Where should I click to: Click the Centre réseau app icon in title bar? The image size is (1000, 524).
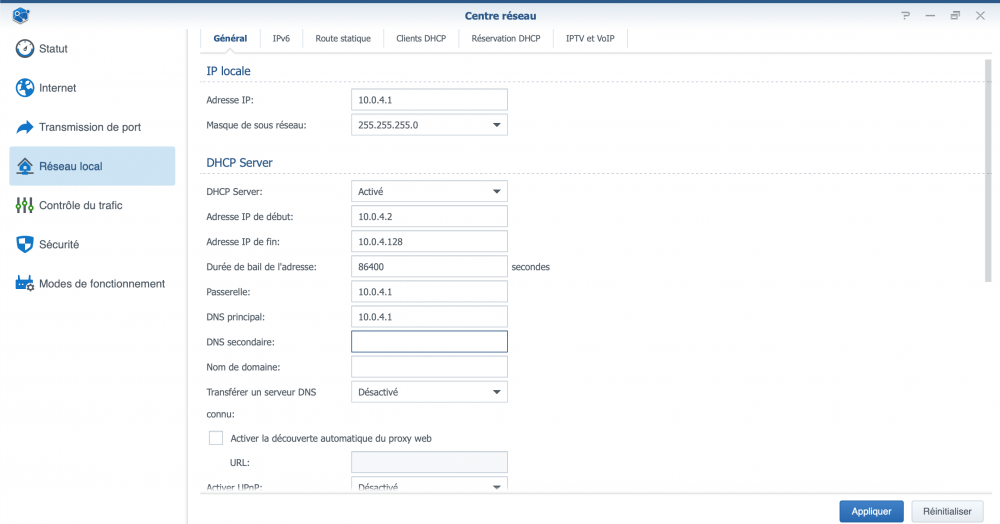(x=18, y=15)
